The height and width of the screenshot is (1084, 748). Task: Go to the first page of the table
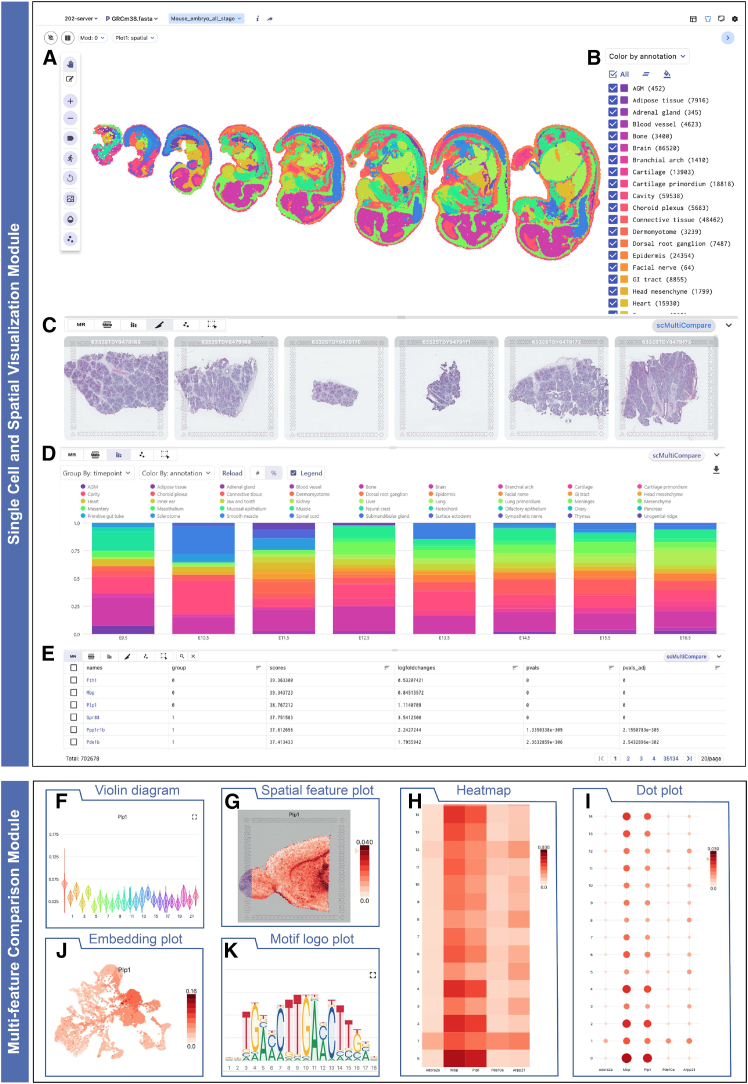click(601, 758)
